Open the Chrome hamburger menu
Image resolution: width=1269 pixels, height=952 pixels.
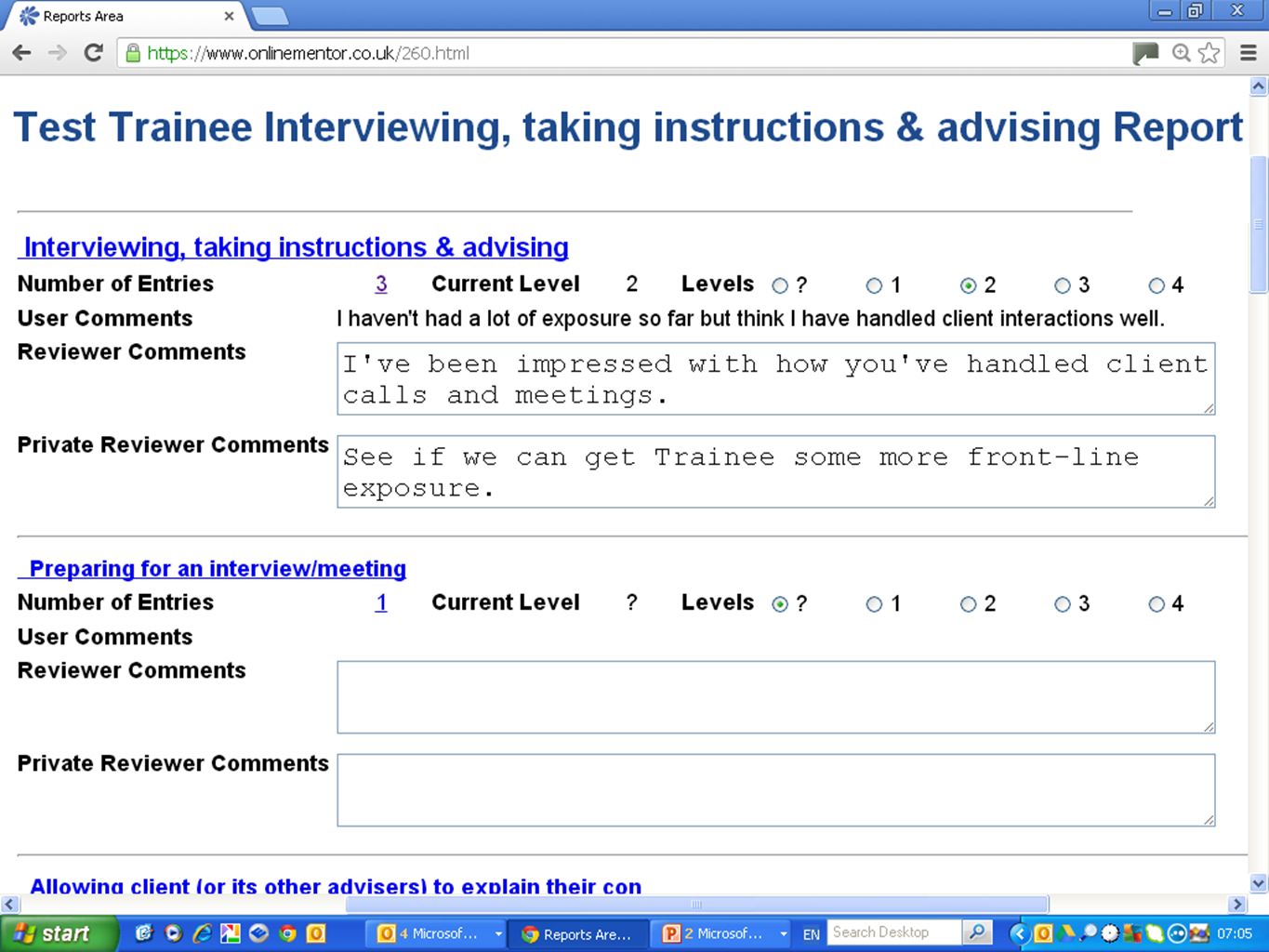[x=1249, y=53]
